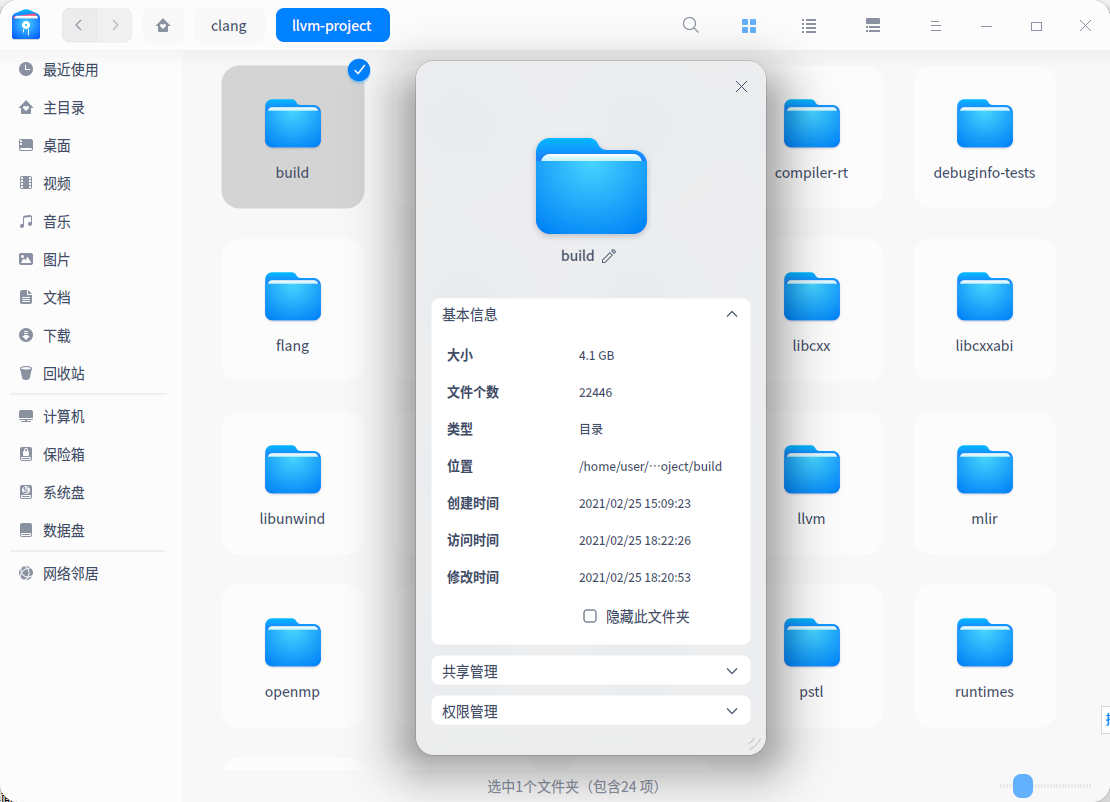
Task: Switch to detailed list view icon
Action: (873, 26)
